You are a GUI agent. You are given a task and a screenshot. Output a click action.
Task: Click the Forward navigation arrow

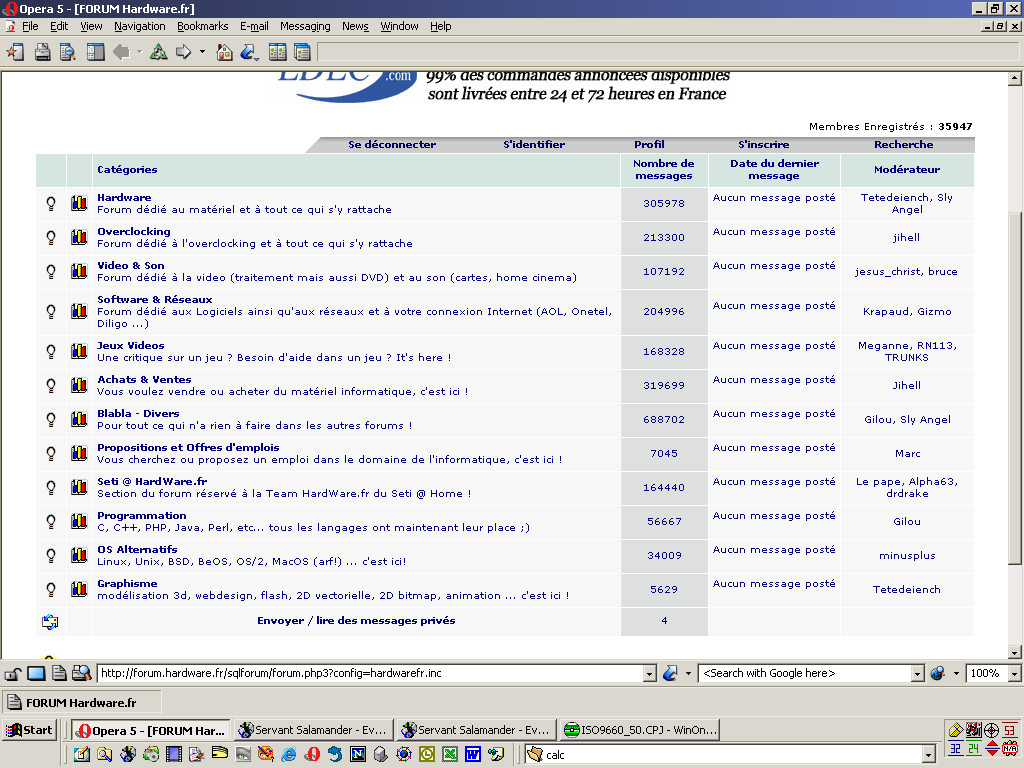coord(184,52)
